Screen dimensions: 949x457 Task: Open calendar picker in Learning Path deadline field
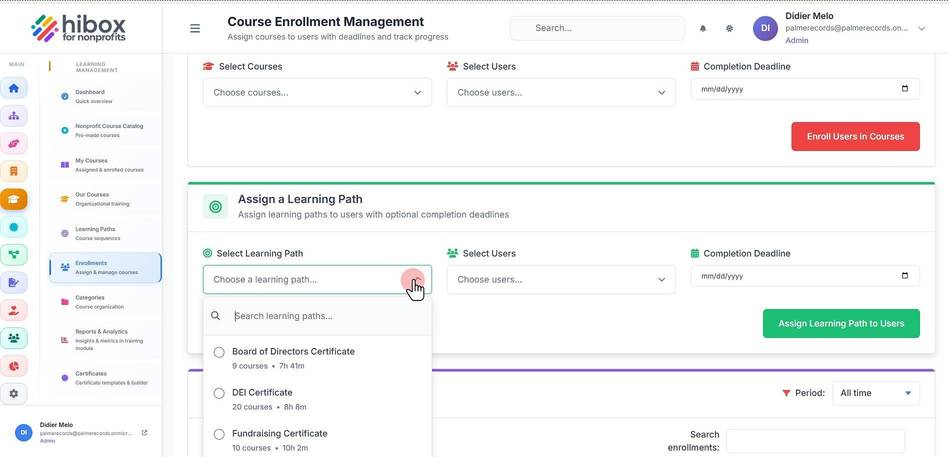[905, 276]
